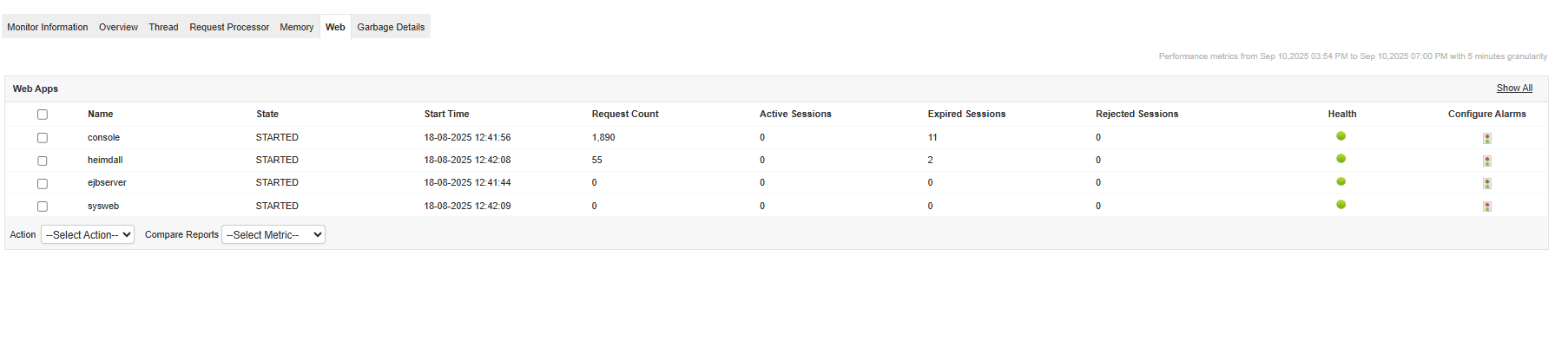Click heimdall's green health status icon
This screenshot has height=348, width=1568.
(1341, 159)
